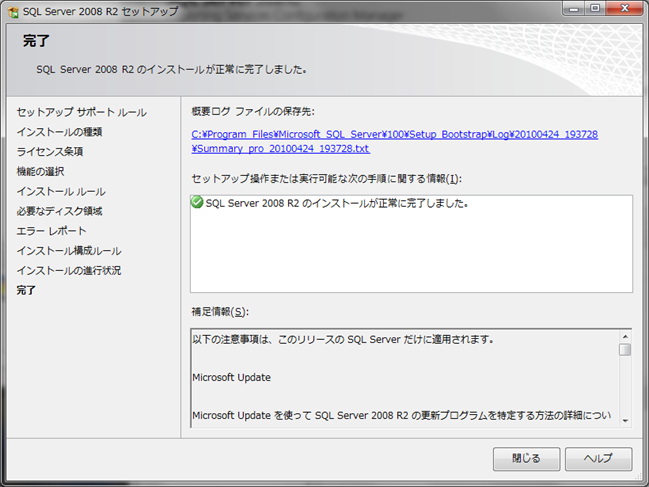Open the summary log file path link
This screenshot has height=487, width=649.
pyautogui.click(x=394, y=142)
